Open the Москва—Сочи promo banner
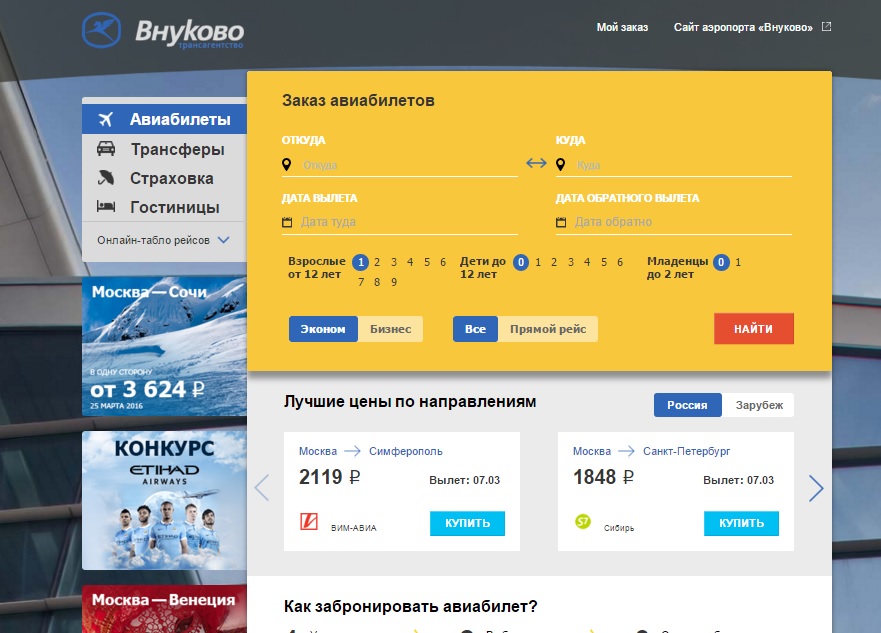 164,345
